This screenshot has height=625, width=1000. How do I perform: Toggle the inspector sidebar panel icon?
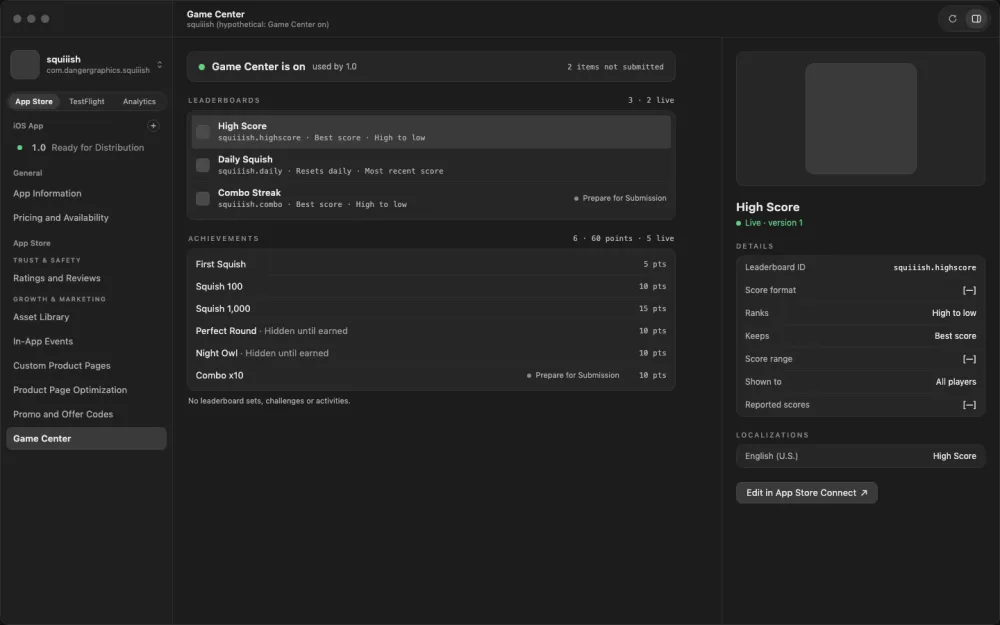pyautogui.click(x=976, y=18)
